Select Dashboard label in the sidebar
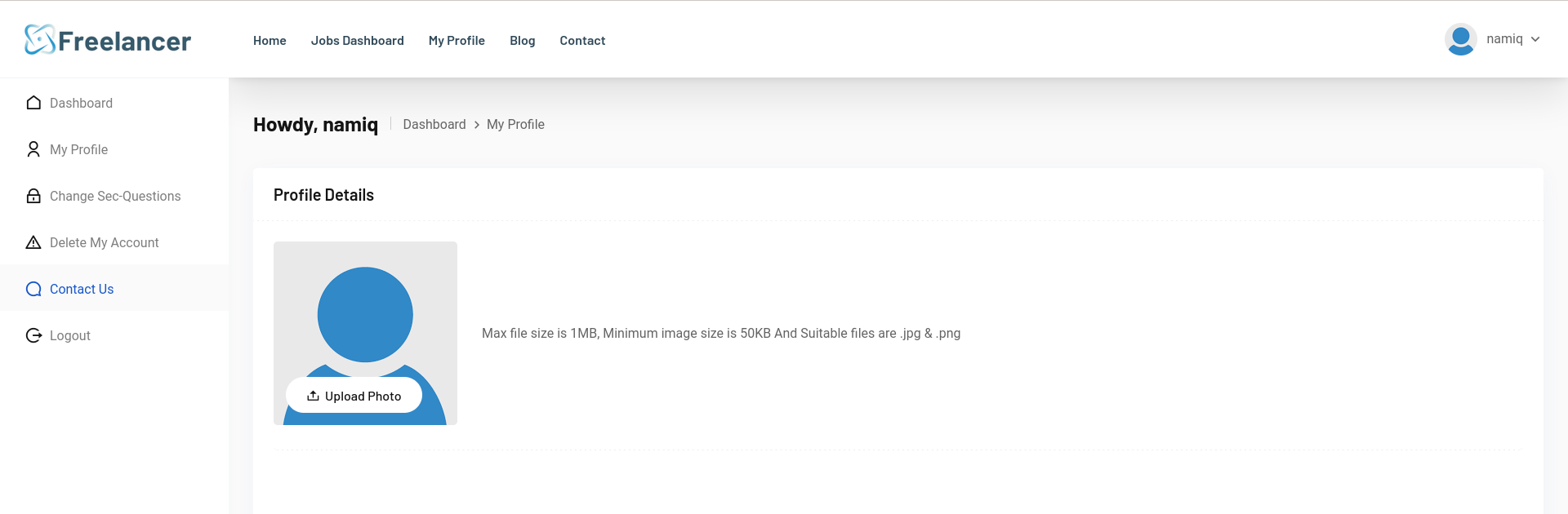The height and width of the screenshot is (514, 1568). (x=81, y=103)
